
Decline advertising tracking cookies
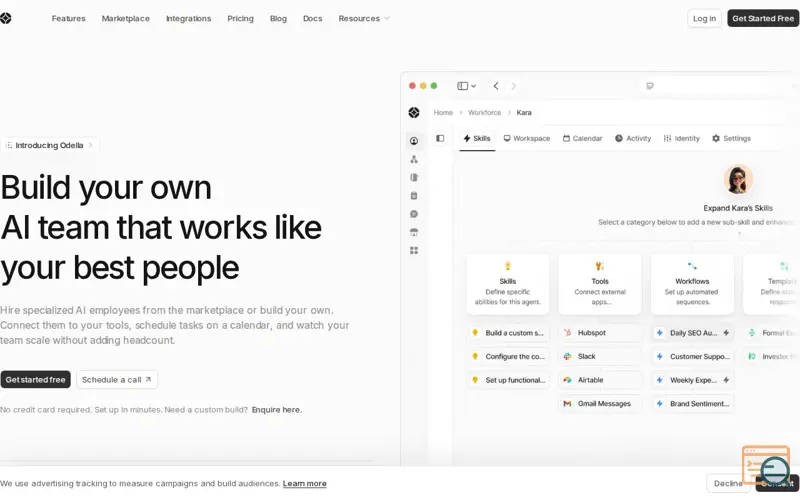(x=728, y=483)
